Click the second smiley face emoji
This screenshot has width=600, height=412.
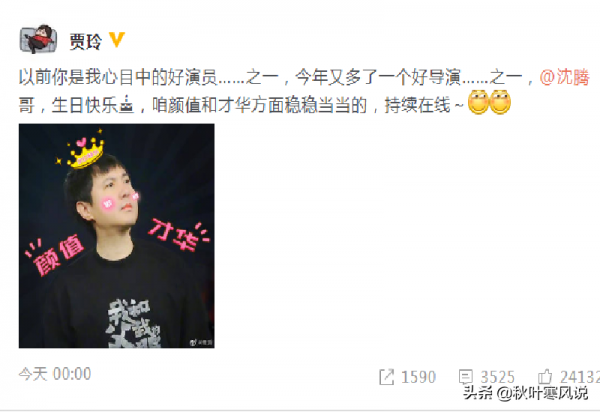pos(500,103)
